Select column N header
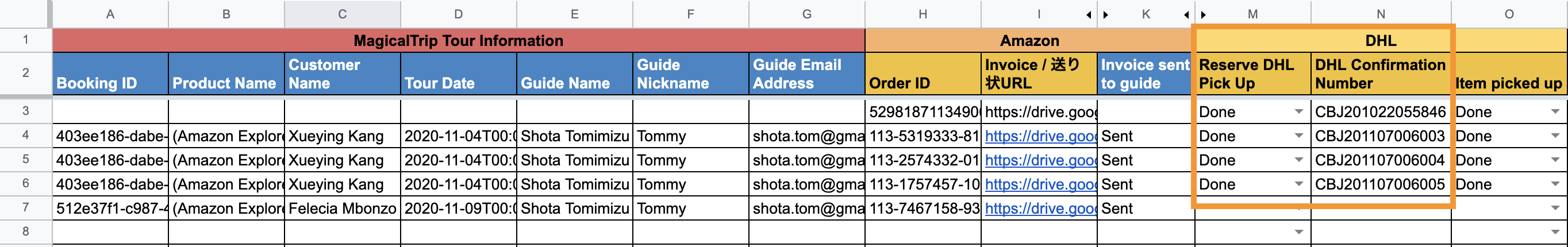1568x247 pixels. 1381,14
